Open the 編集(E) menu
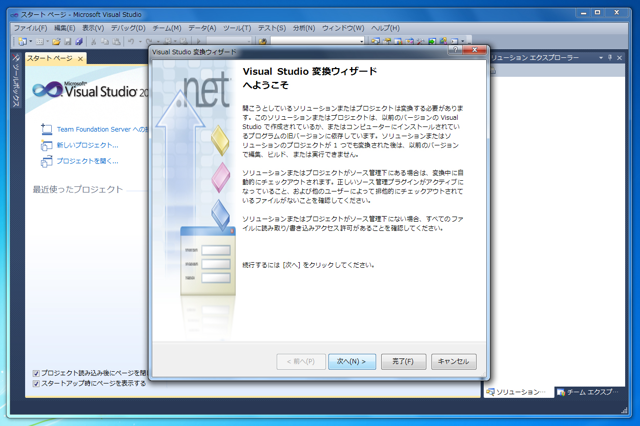The height and width of the screenshot is (426, 640). (x=64, y=28)
